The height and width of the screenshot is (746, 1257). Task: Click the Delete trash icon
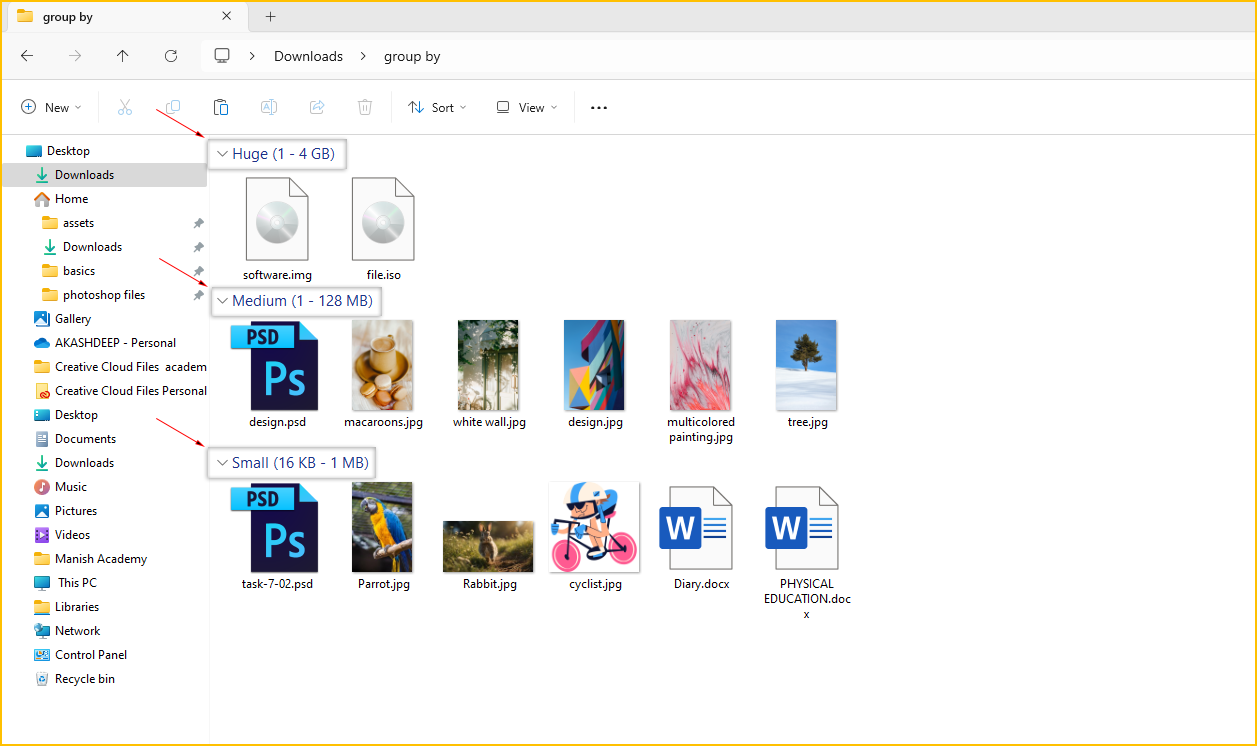coord(365,107)
